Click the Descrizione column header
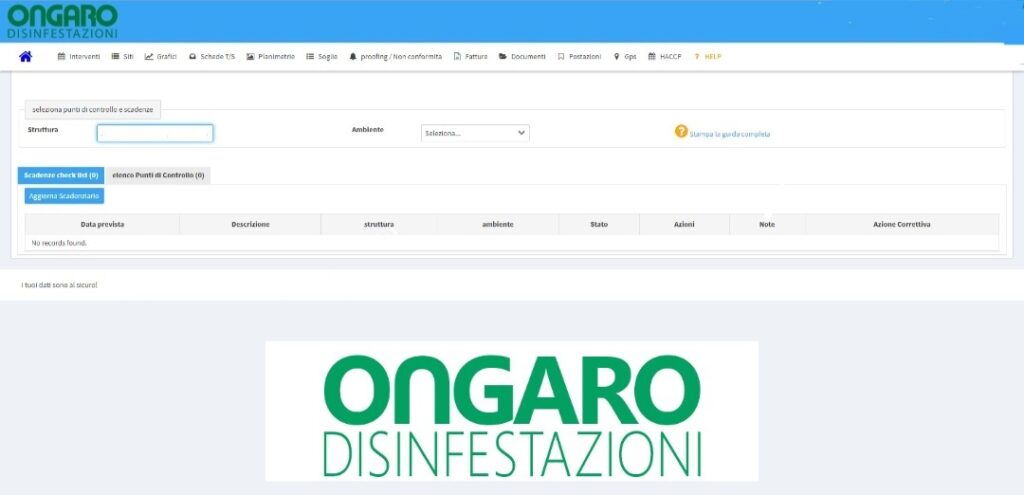 click(250, 224)
